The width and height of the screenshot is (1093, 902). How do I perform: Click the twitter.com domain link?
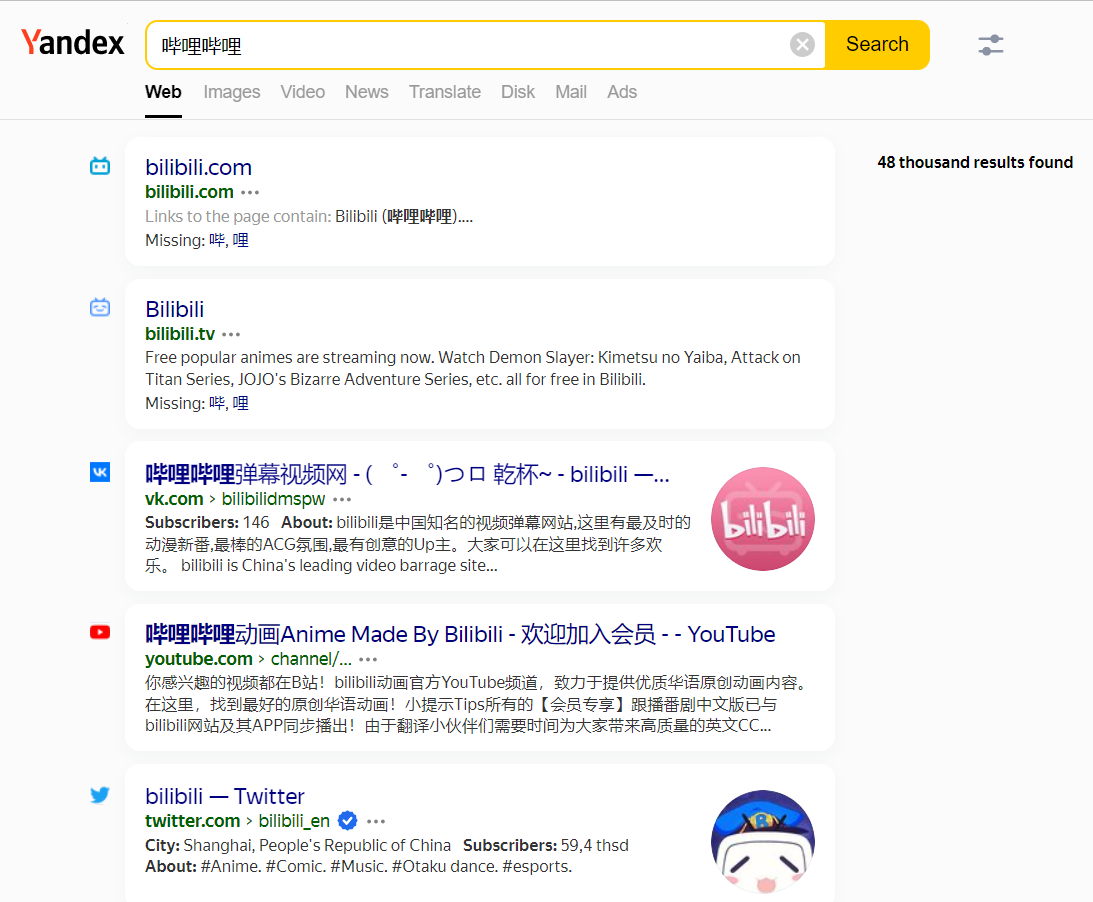pos(192,821)
